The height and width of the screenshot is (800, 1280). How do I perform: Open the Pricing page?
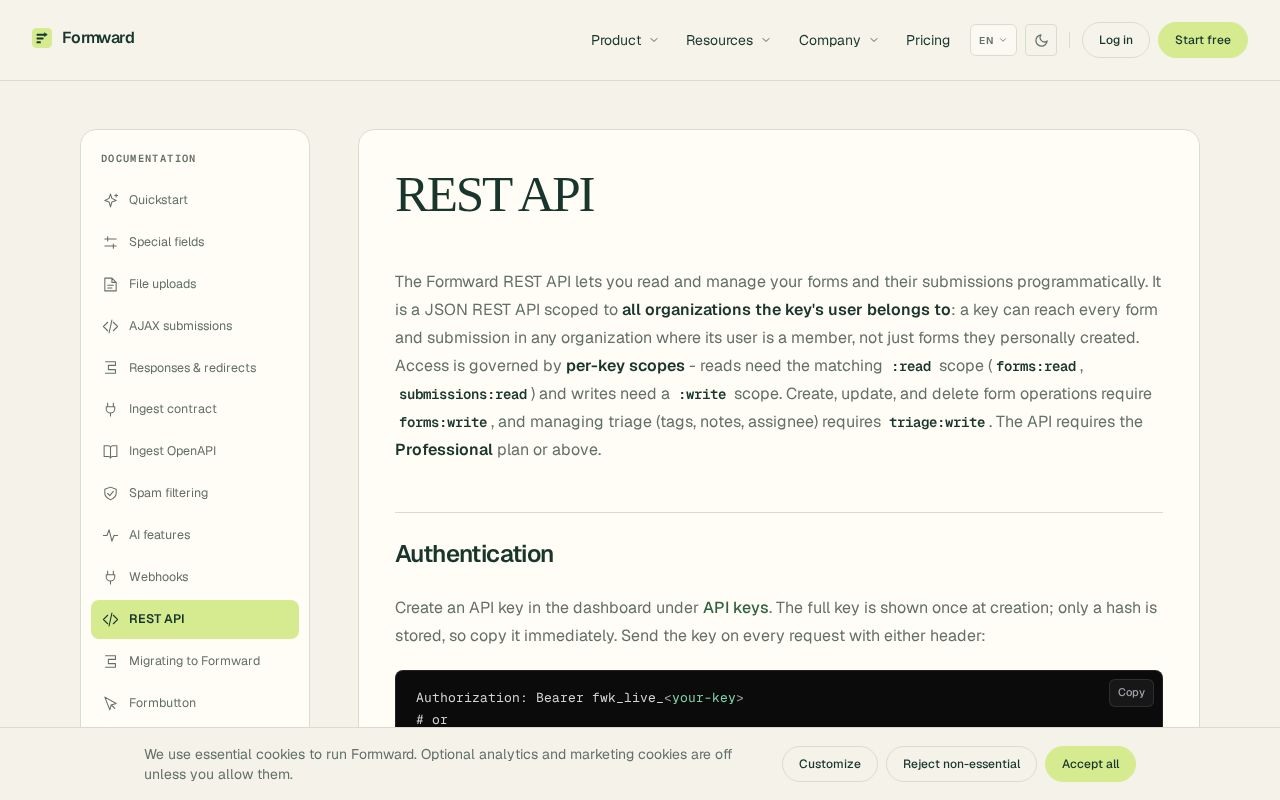click(x=928, y=40)
